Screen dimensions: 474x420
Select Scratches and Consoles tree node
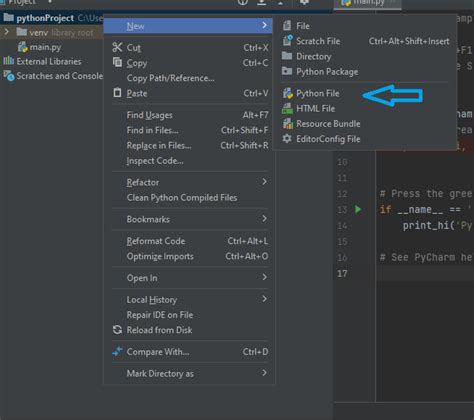60,76
